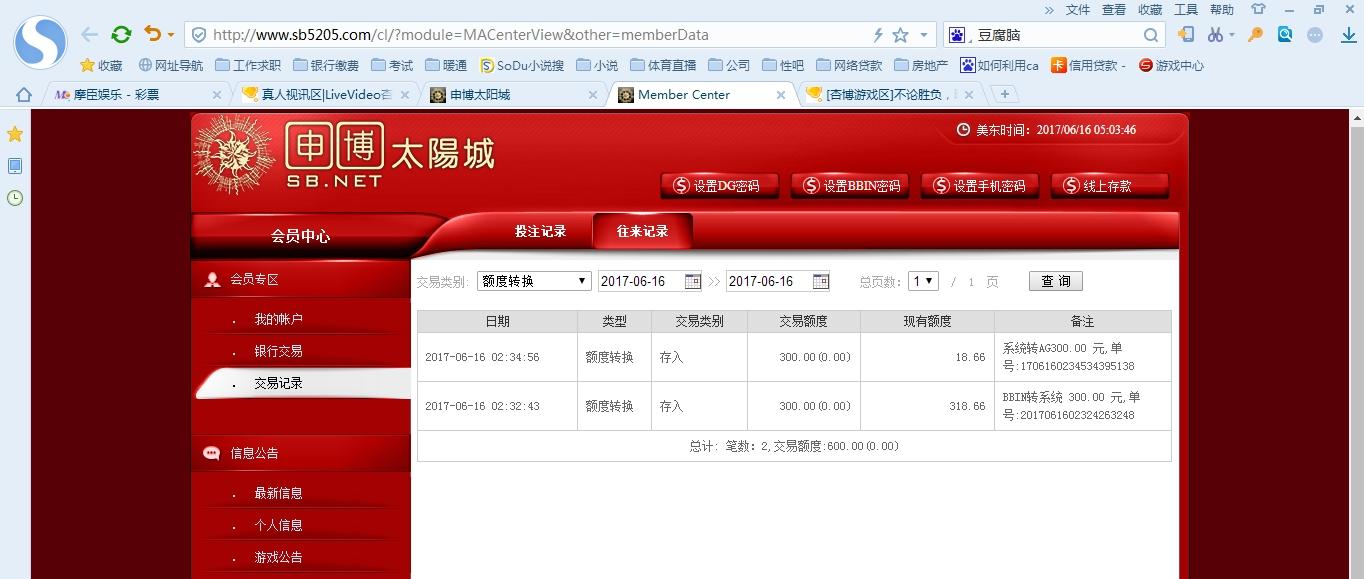Click the 豆腐脑 search box
Viewport: 1364px width, 579px height.
pyautogui.click(x=1055, y=35)
